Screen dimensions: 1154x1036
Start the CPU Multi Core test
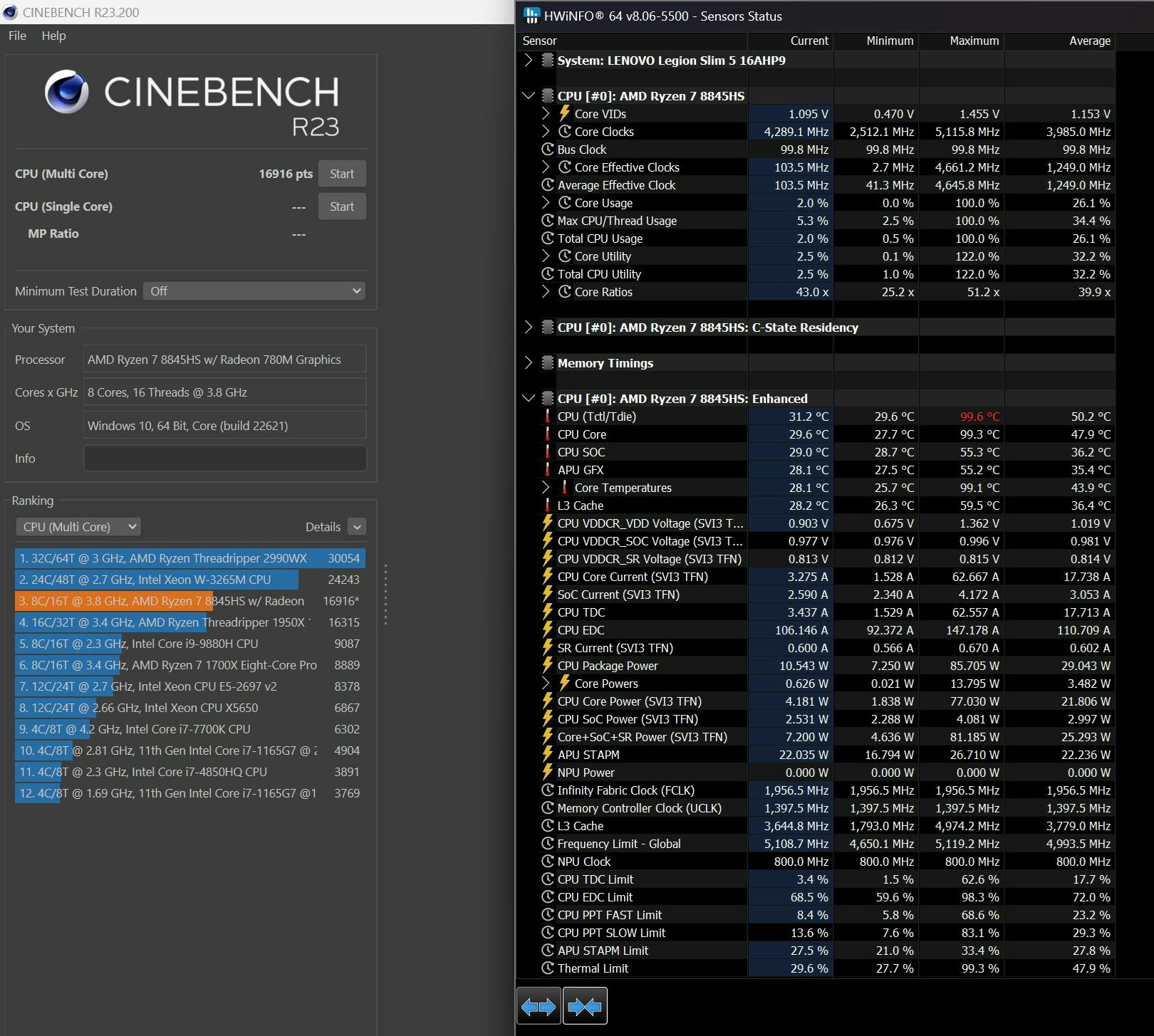(342, 174)
